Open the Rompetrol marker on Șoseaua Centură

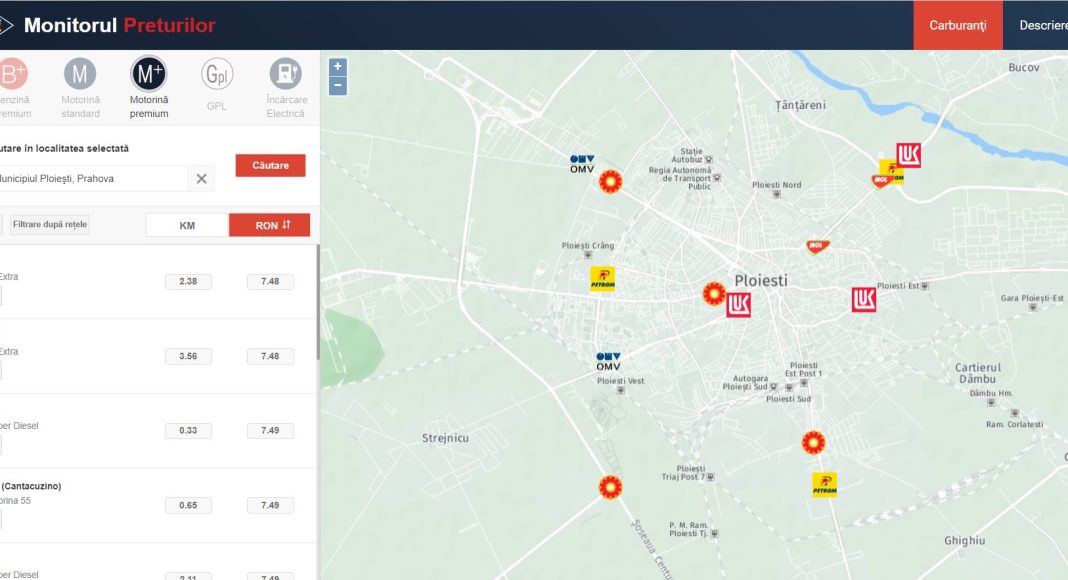pyautogui.click(x=610, y=487)
